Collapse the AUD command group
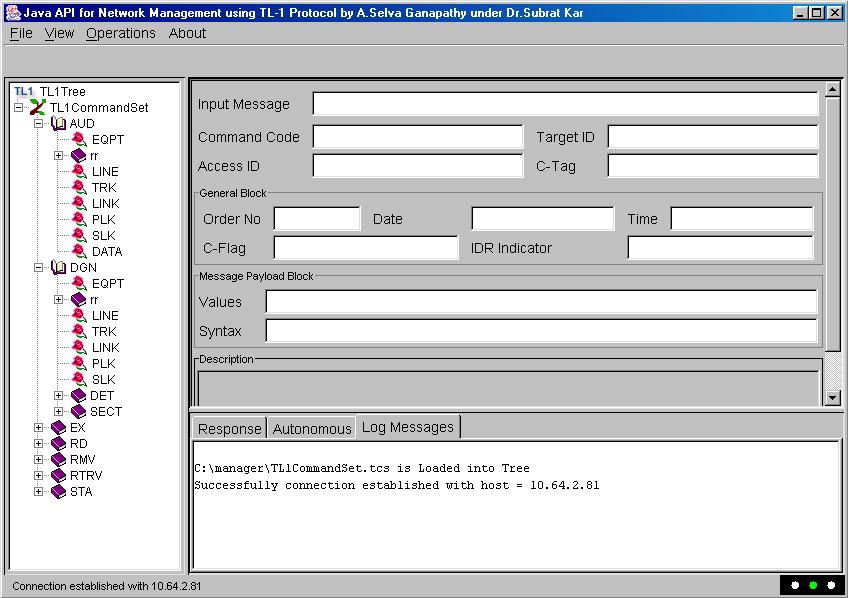 click(x=38, y=123)
